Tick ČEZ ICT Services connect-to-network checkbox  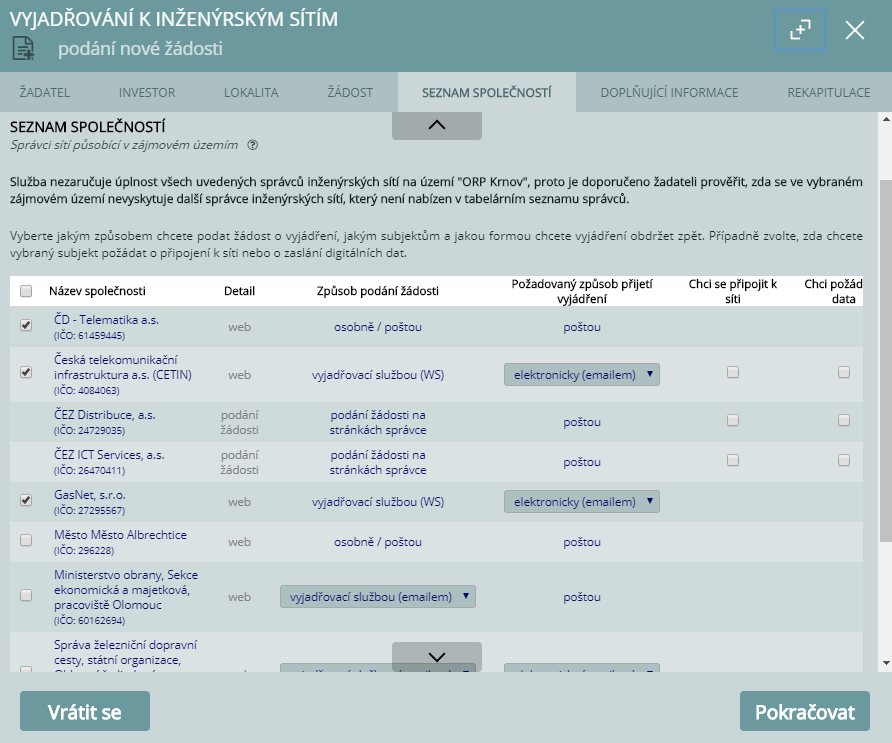coord(733,460)
